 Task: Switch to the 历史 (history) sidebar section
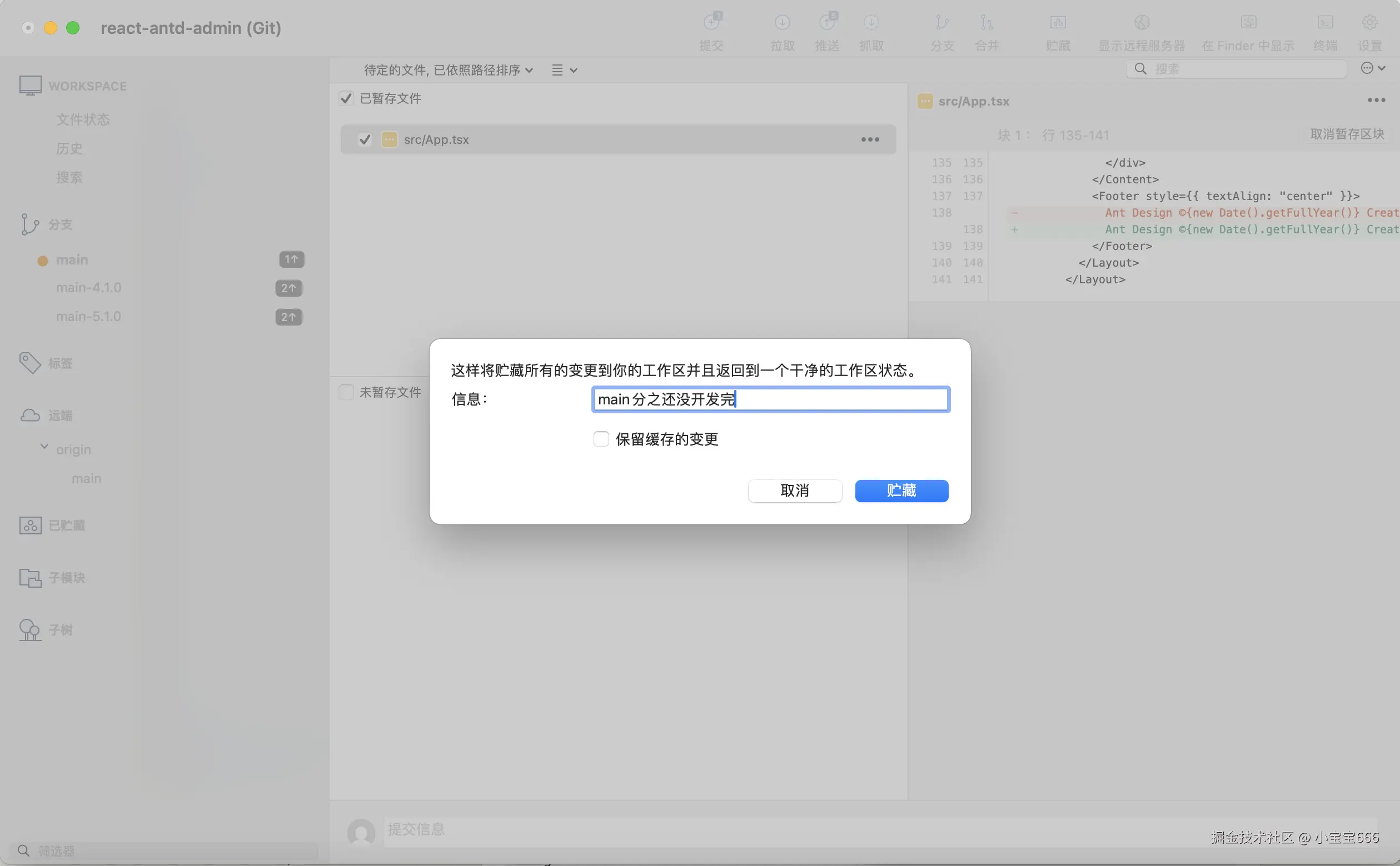click(x=70, y=148)
